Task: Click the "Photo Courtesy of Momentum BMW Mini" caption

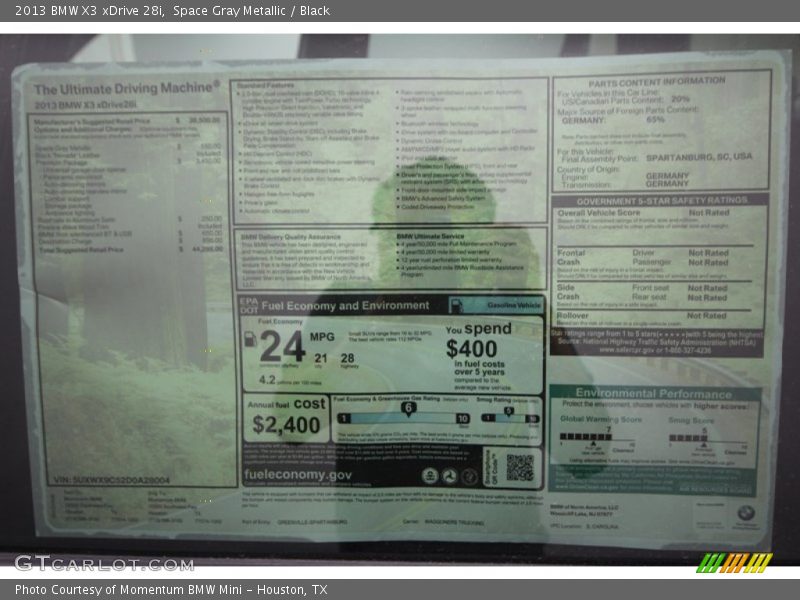Action: coord(128,590)
